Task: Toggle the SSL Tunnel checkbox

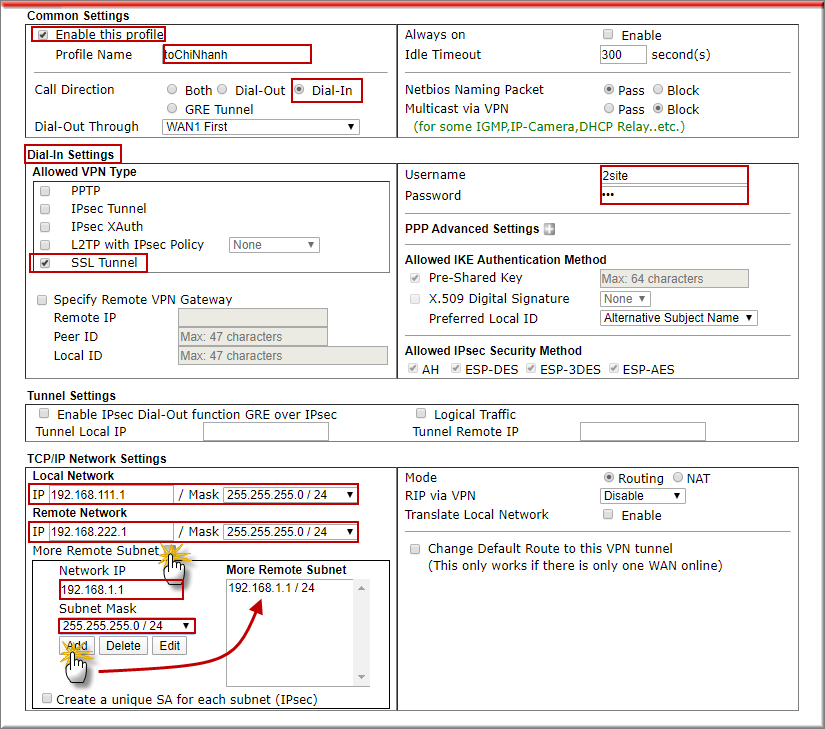Action: click(45, 263)
